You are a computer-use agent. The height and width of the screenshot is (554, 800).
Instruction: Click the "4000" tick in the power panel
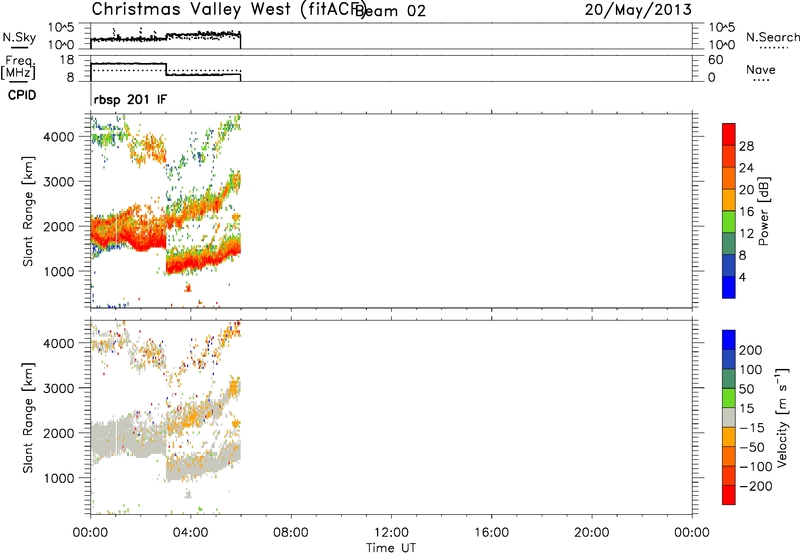pyautogui.click(x=59, y=137)
